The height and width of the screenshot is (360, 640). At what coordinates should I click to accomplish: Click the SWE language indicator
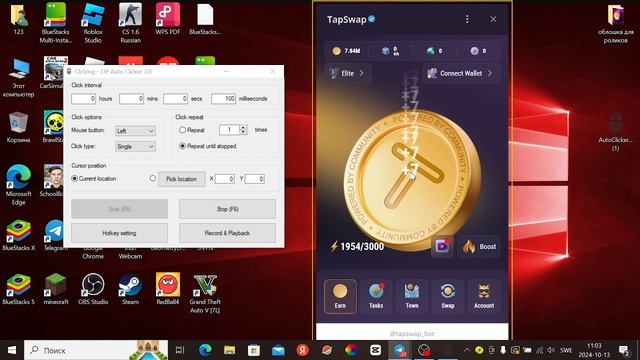click(x=566, y=350)
